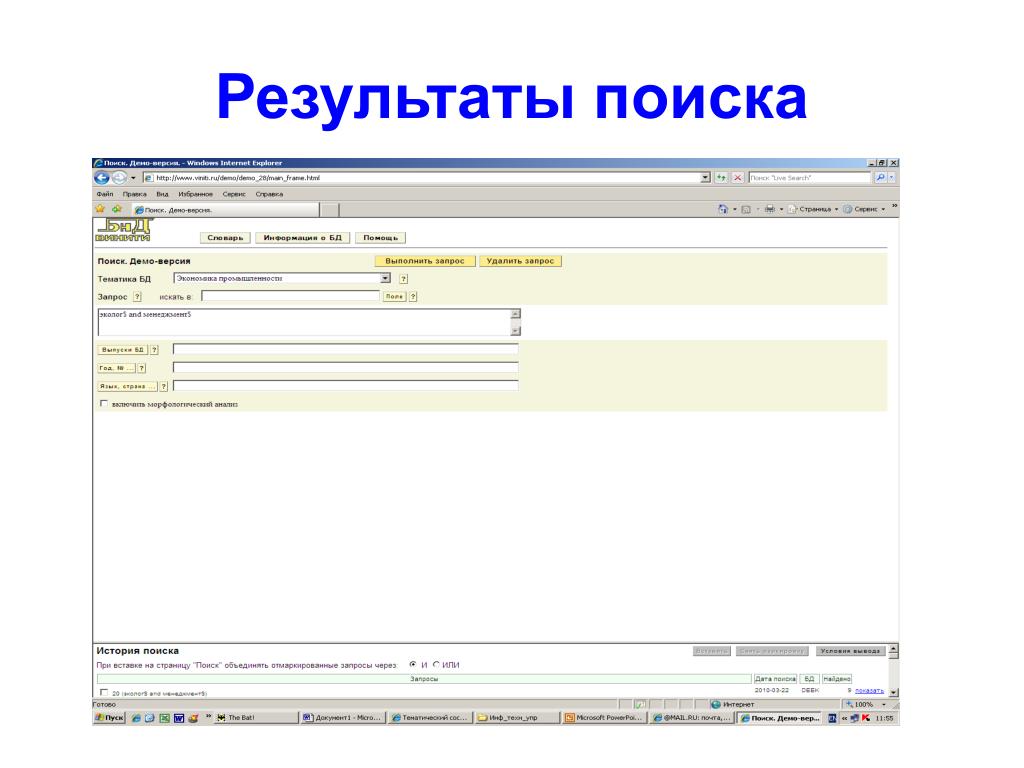Click the Live Search magnifier icon

click(x=880, y=178)
